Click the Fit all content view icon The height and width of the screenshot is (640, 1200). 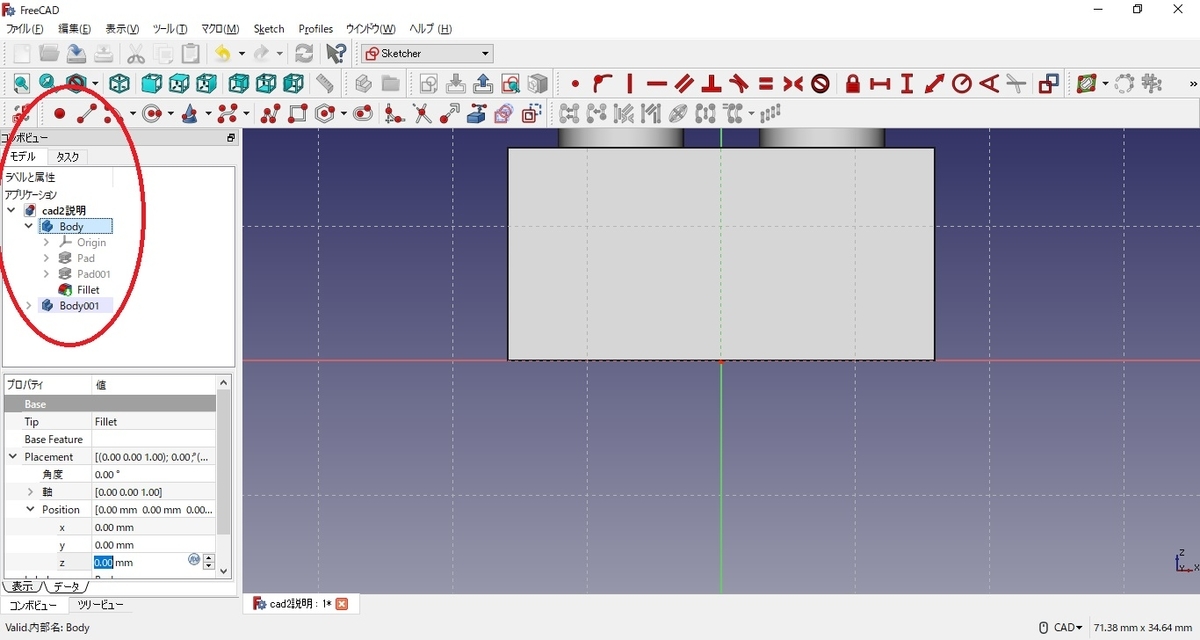[x=21, y=83]
